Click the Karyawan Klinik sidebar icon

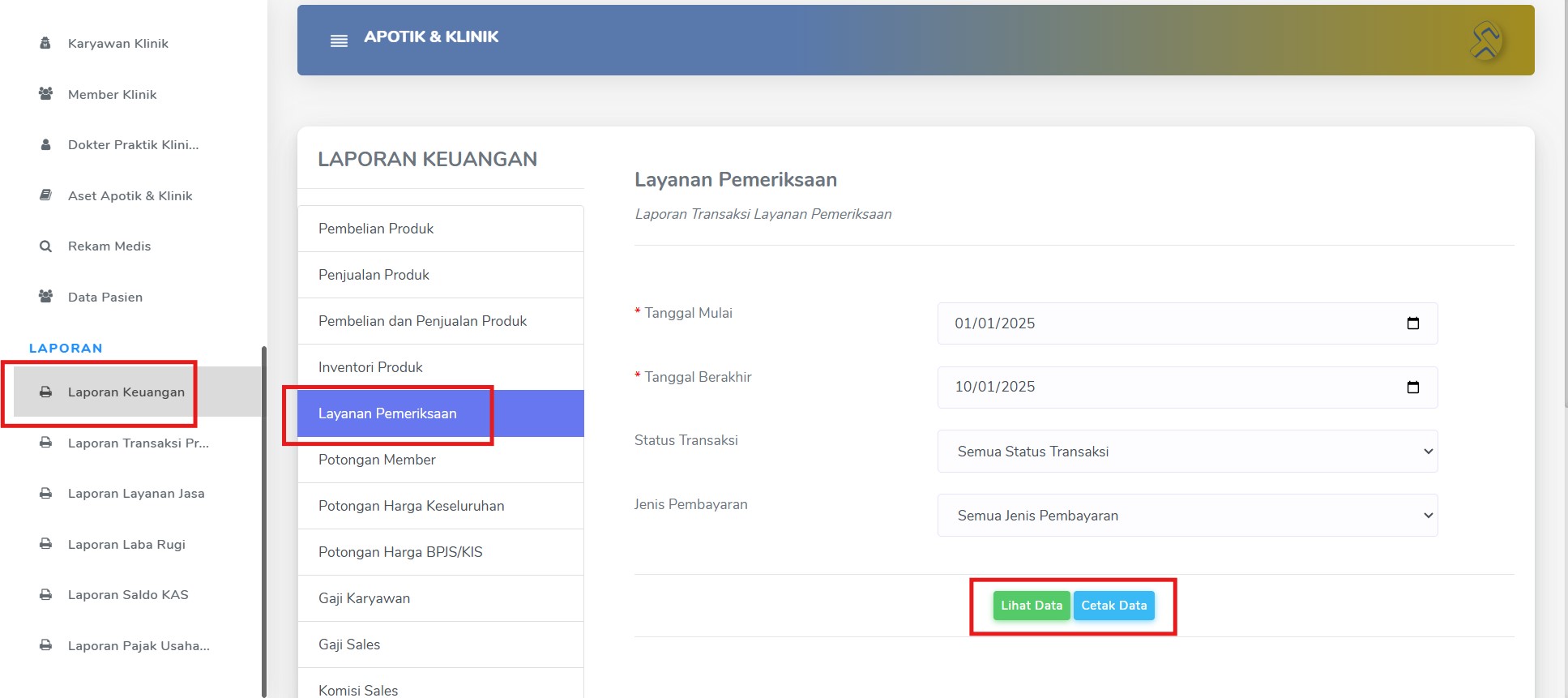[x=45, y=43]
